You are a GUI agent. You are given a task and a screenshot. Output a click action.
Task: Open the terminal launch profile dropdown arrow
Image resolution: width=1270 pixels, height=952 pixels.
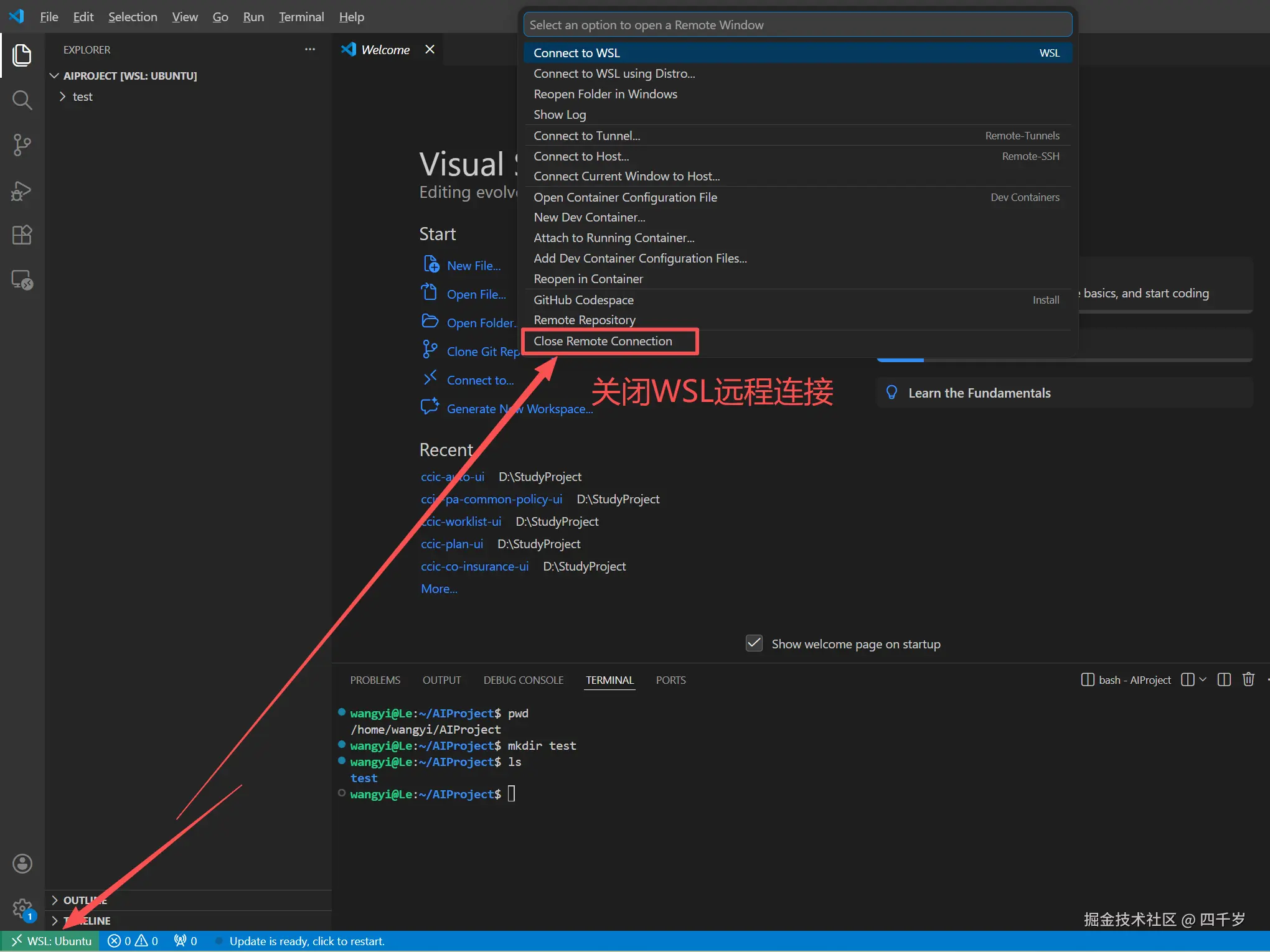pos(1203,679)
